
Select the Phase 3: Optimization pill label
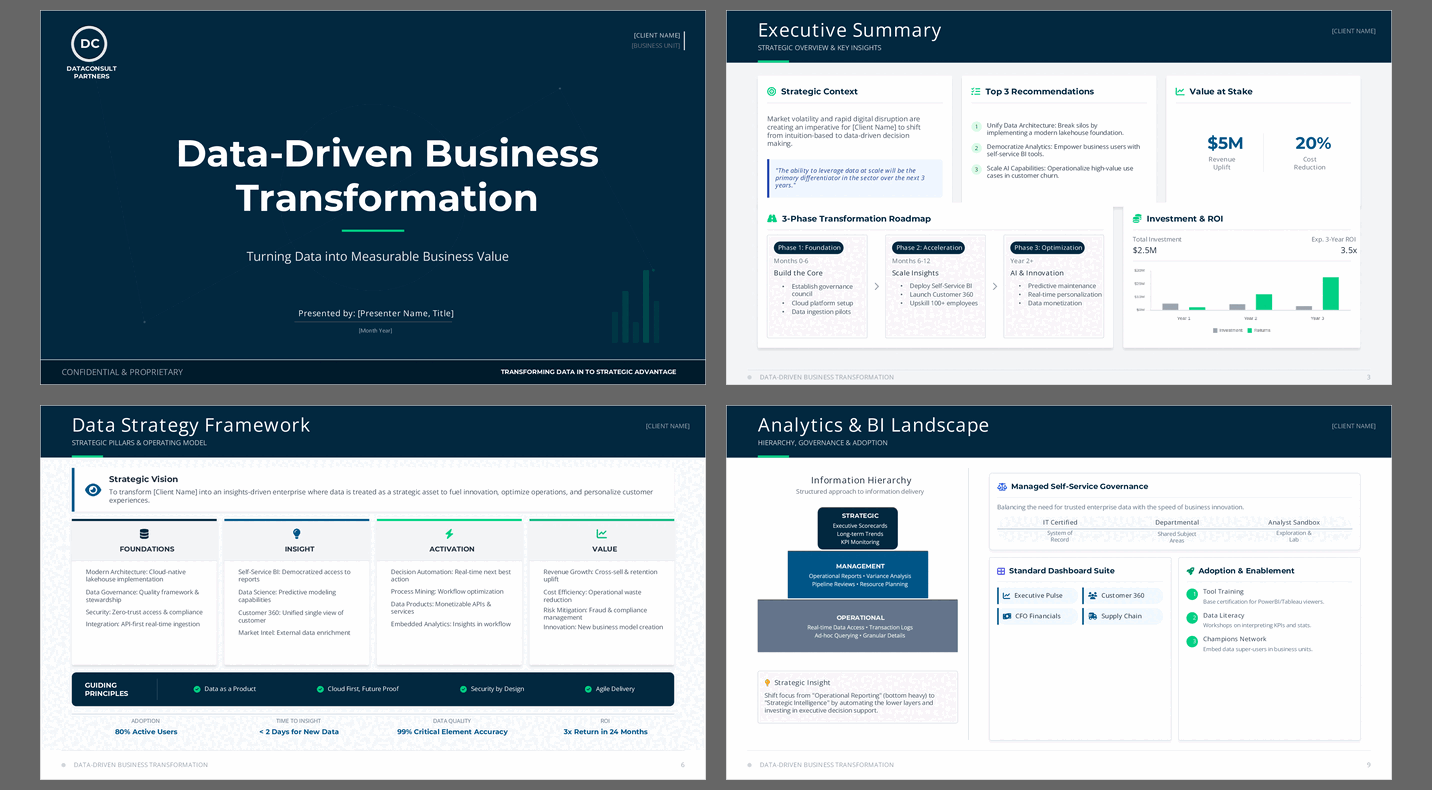tap(1048, 248)
